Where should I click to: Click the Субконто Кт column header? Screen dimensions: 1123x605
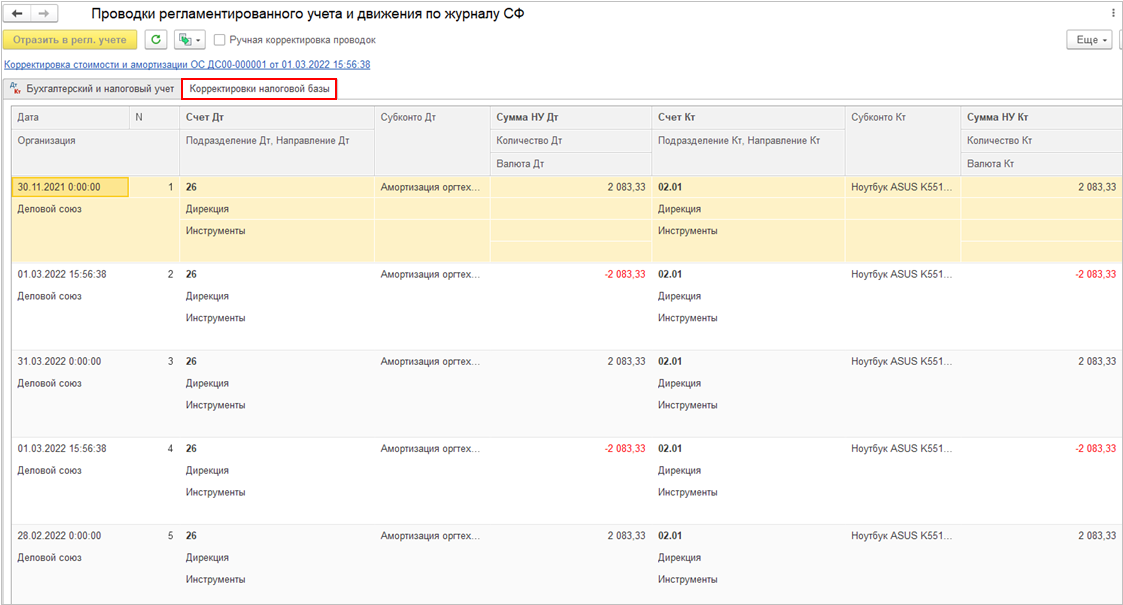click(x=880, y=118)
